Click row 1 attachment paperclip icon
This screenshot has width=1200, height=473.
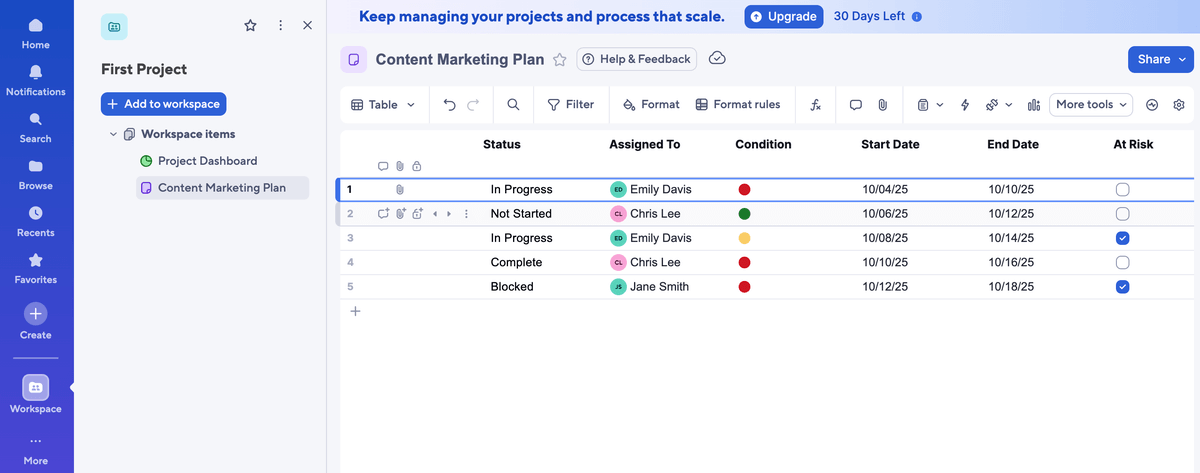point(399,189)
